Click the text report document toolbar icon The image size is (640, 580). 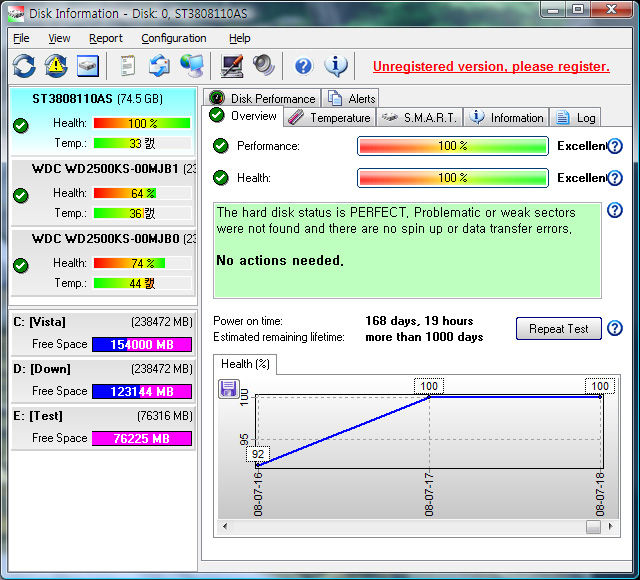click(x=128, y=66)
